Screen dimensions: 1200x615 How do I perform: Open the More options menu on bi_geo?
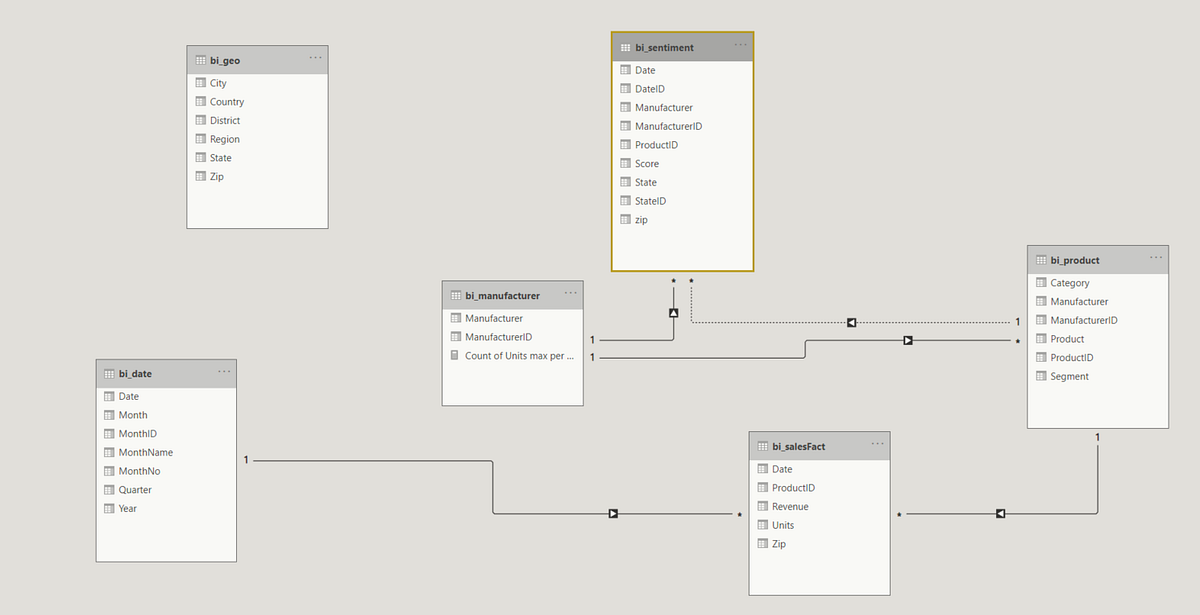(315, 58)
